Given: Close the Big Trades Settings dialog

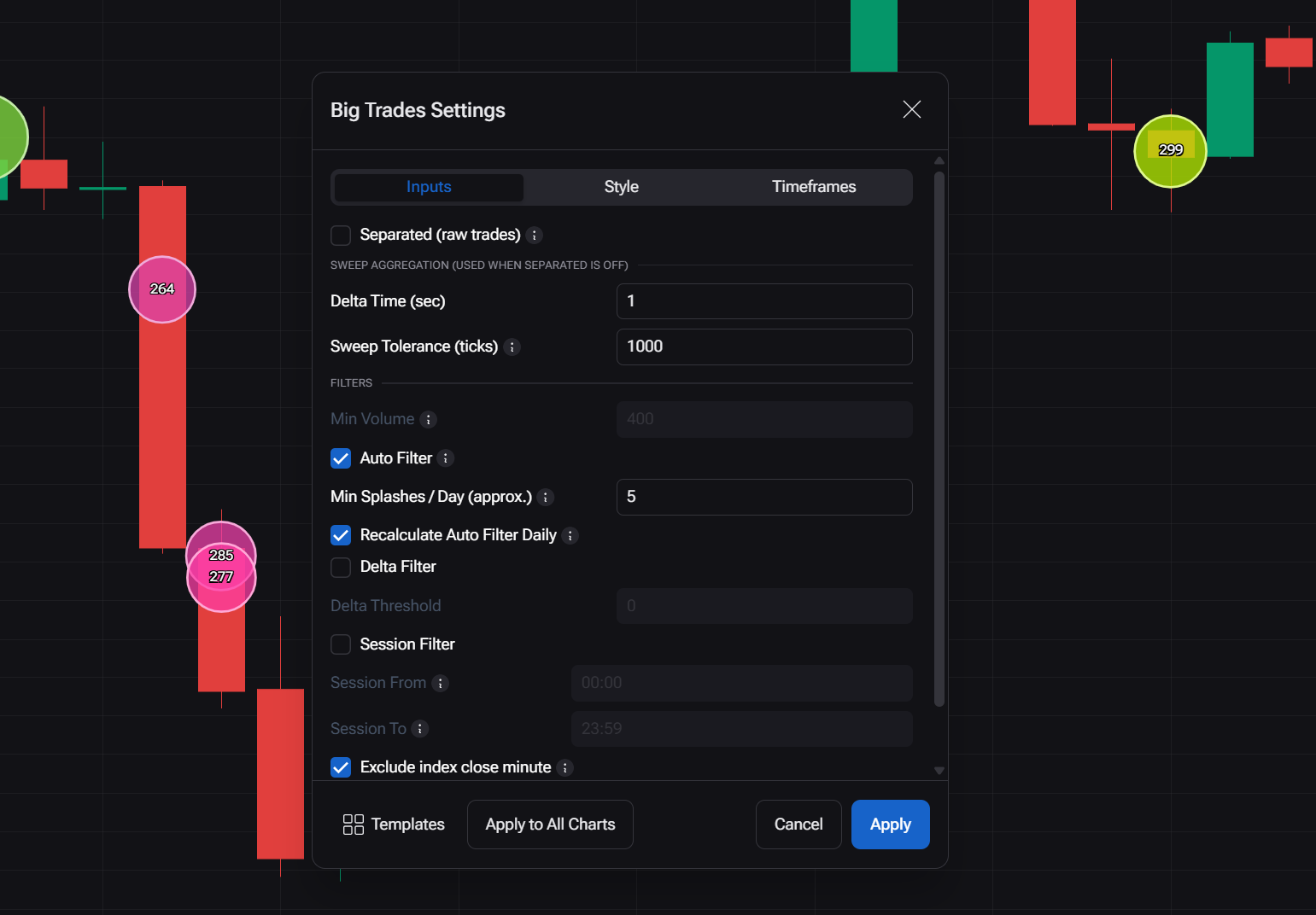Looking at the screenshot, I should click(912, 109).
